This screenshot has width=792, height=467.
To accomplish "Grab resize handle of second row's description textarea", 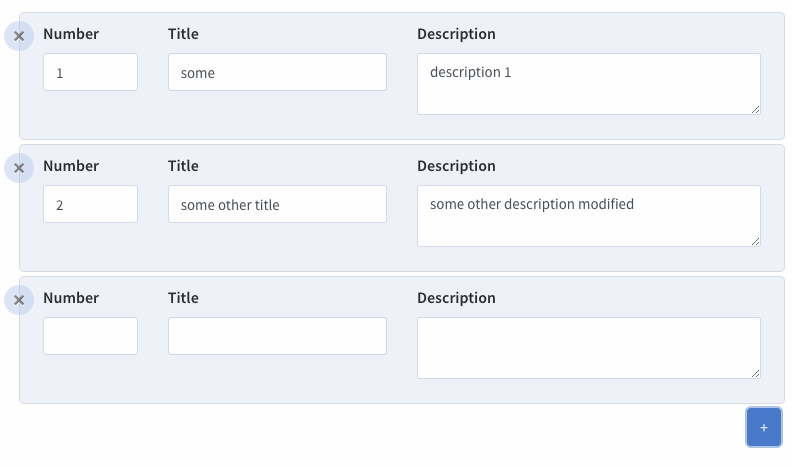I will [x=755, y=241].
